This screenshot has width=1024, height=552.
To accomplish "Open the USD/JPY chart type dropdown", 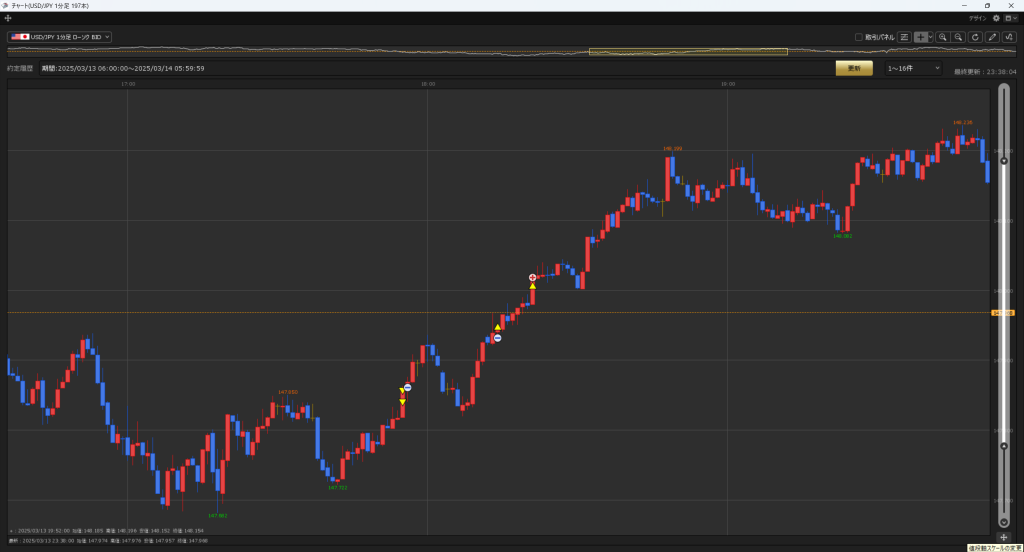I will pos(59,37).
